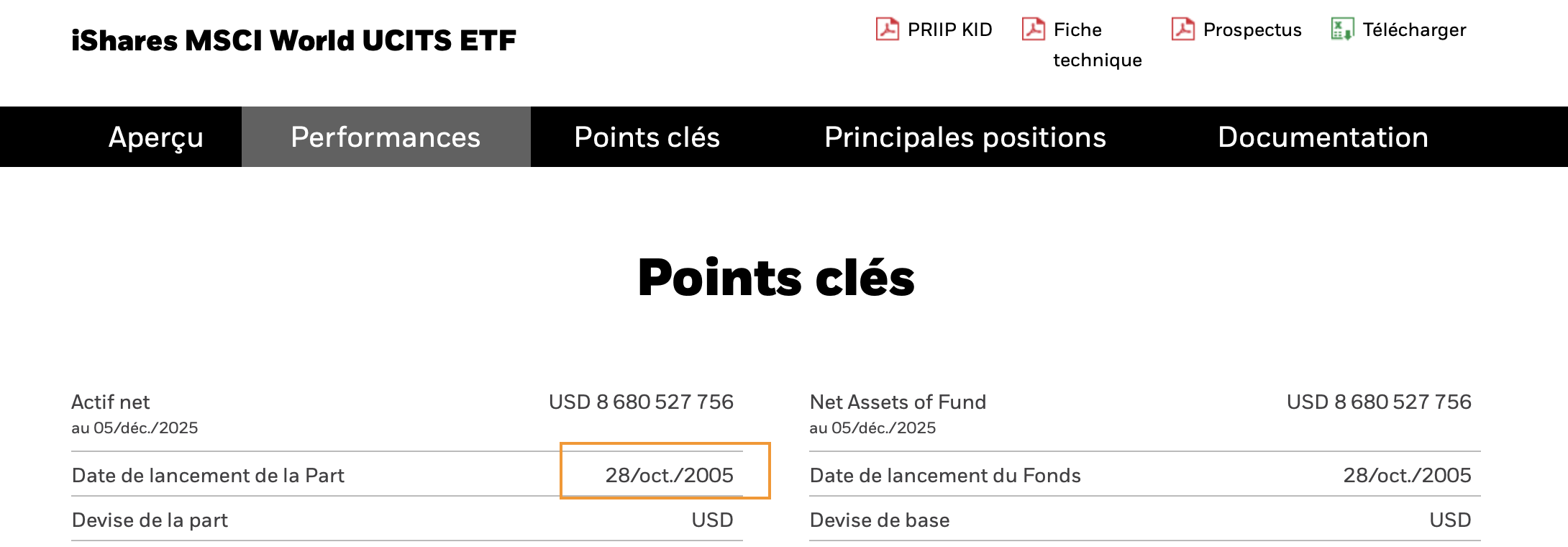
Task: Select the Date de lancement de la Part value
Action: tap(669, 475)
